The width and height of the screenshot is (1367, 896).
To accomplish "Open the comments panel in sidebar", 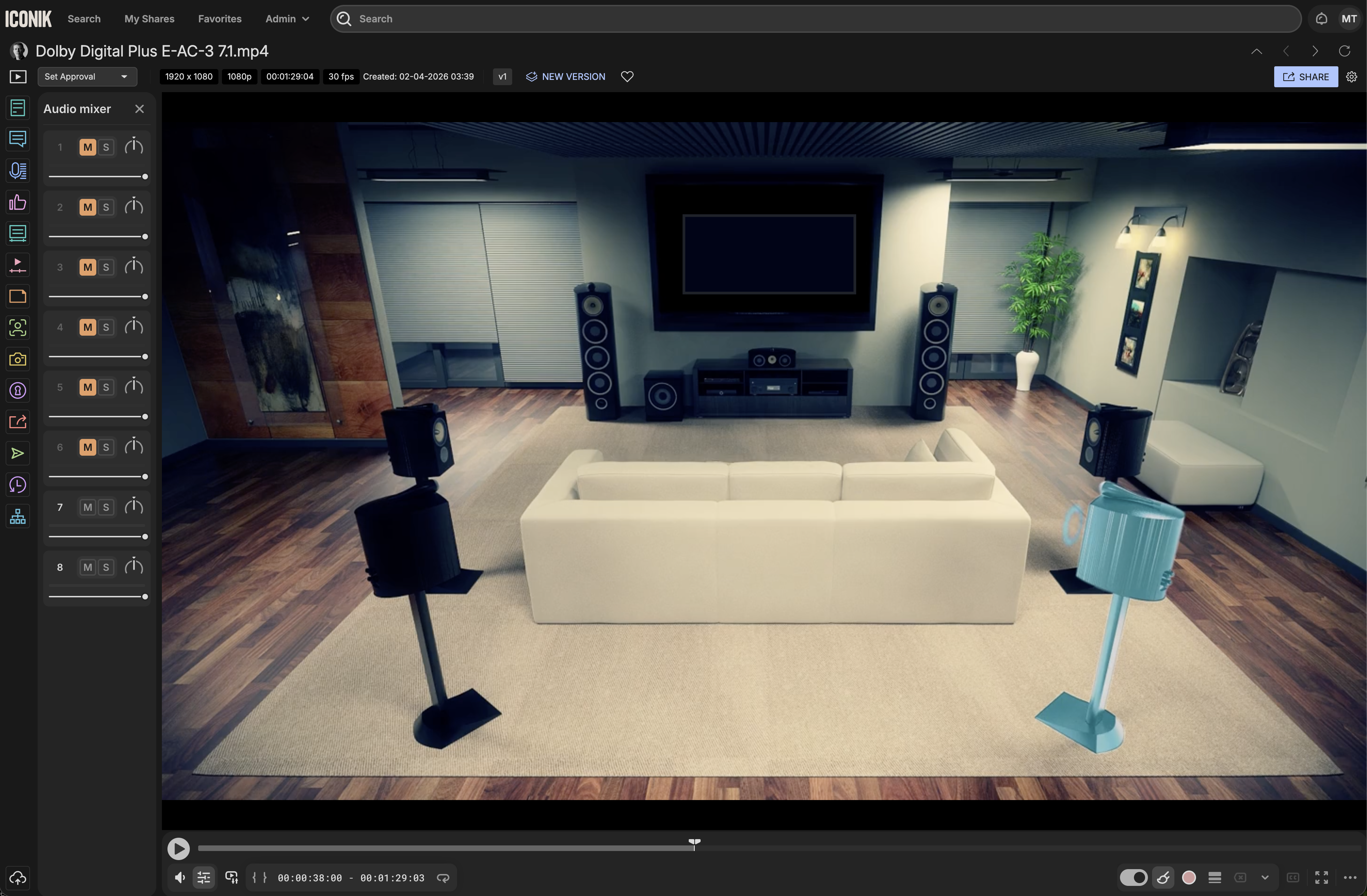I will [x=18, y=139].
